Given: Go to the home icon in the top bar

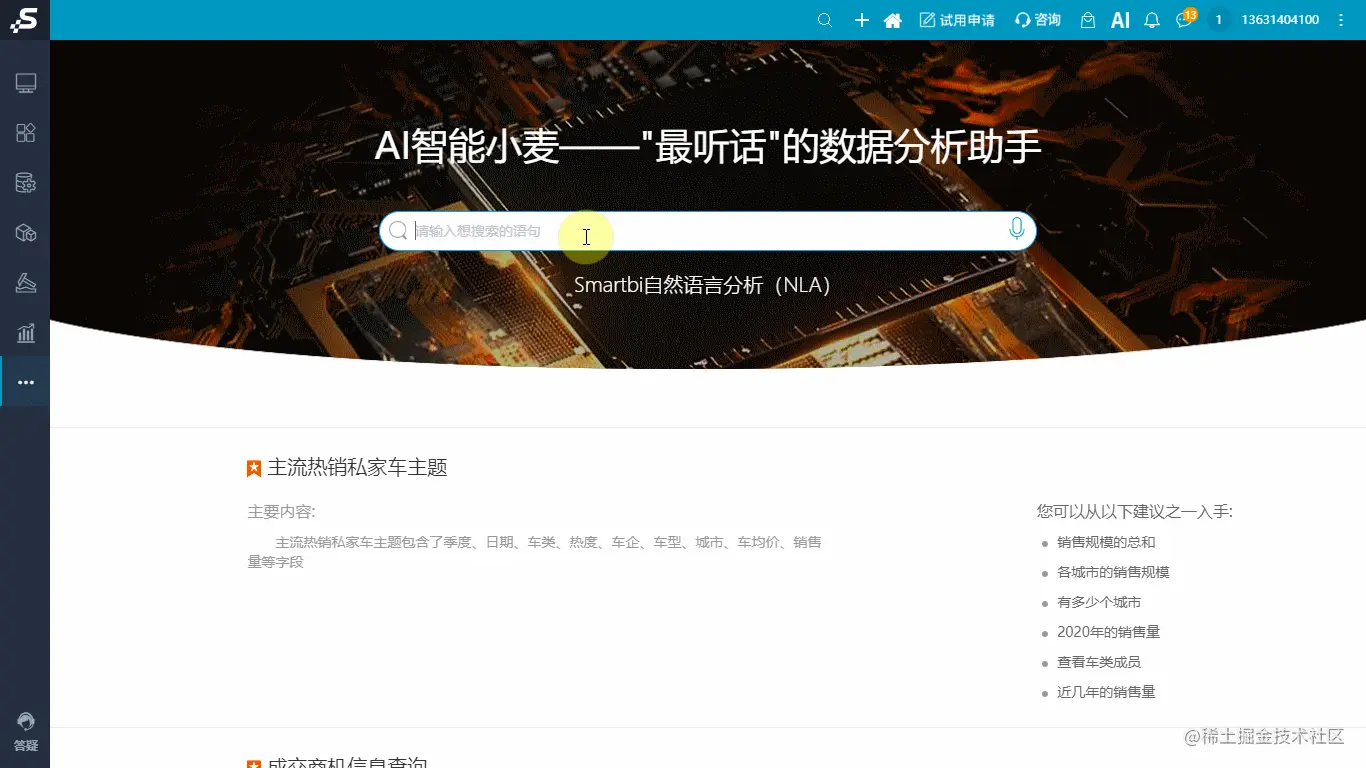Looking at the screenshot, I should [892, 20].
